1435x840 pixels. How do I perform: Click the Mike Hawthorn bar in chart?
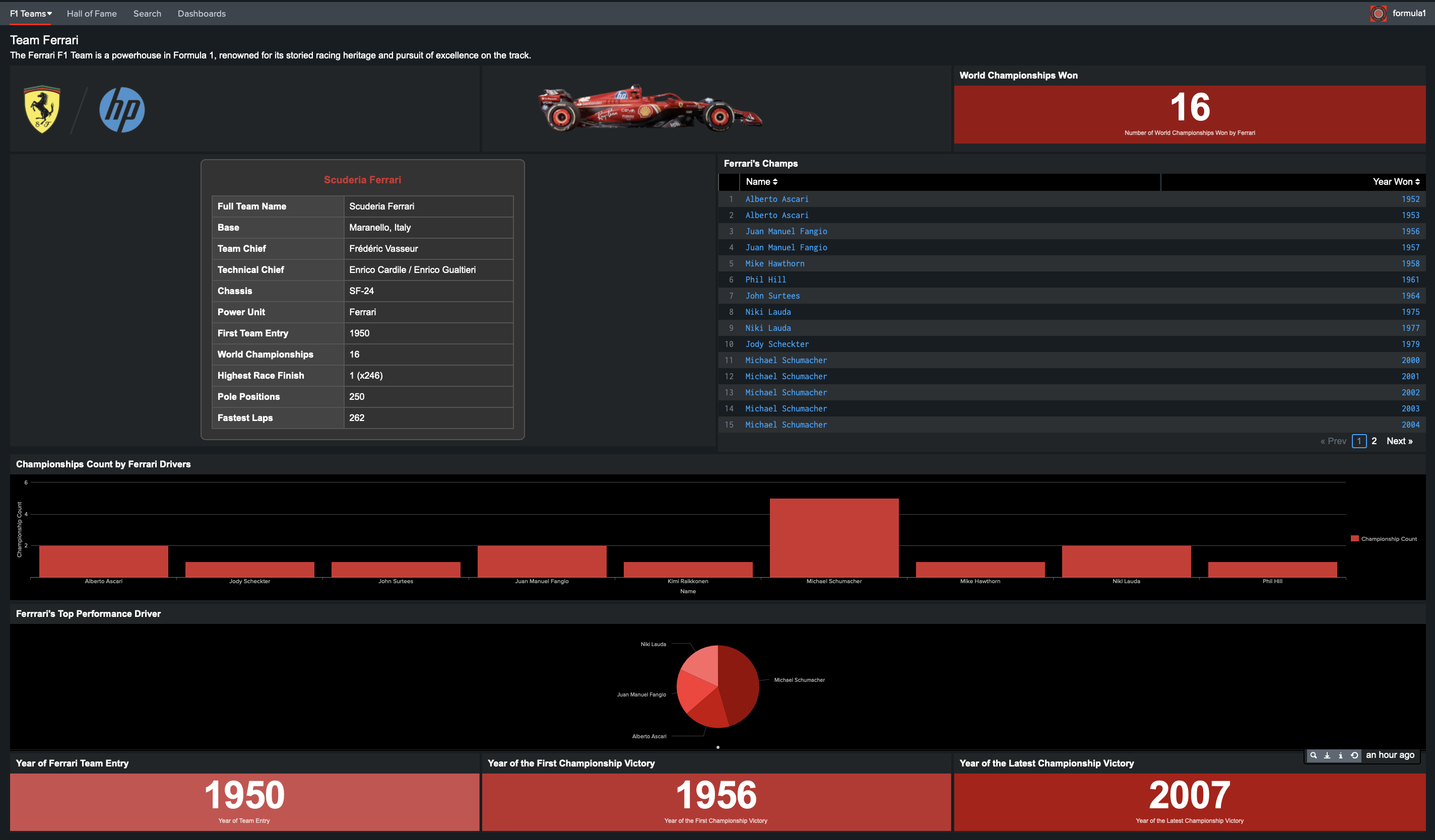980,570
